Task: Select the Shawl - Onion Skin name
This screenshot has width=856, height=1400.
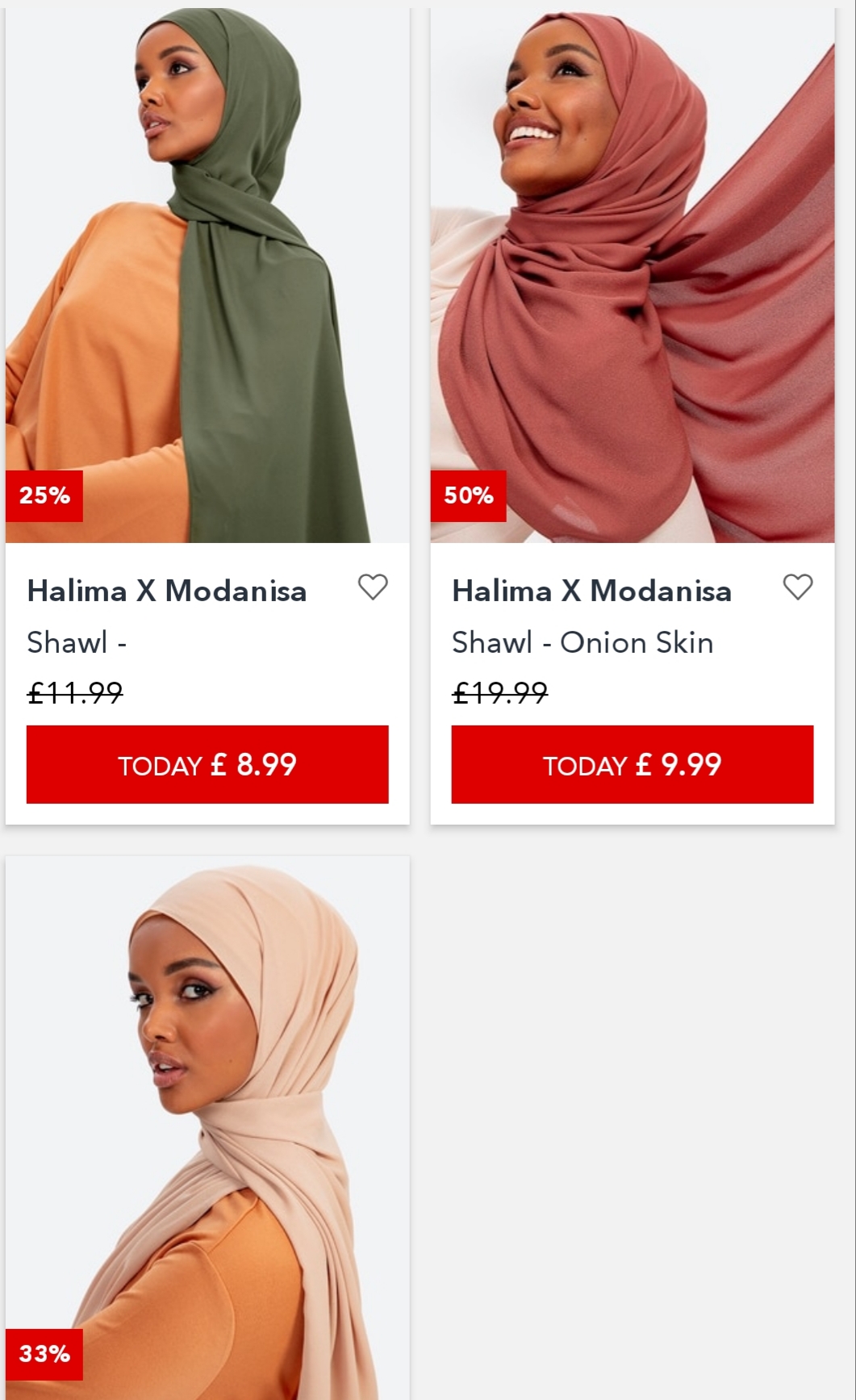Action: pos(582,643)
